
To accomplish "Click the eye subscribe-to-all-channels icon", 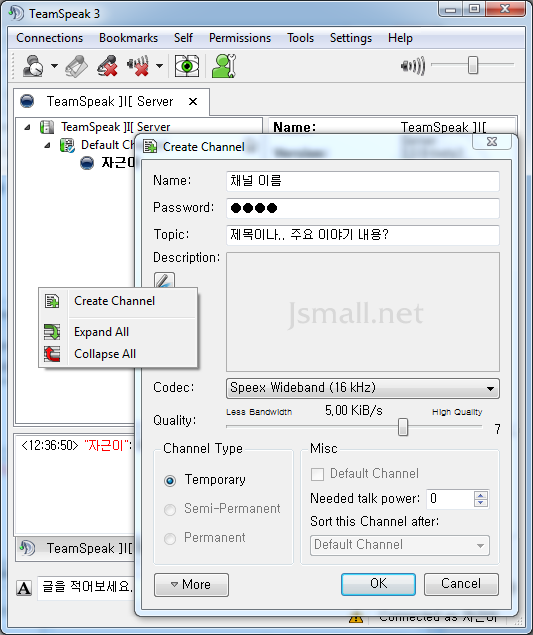I will (x=187, y=66).
